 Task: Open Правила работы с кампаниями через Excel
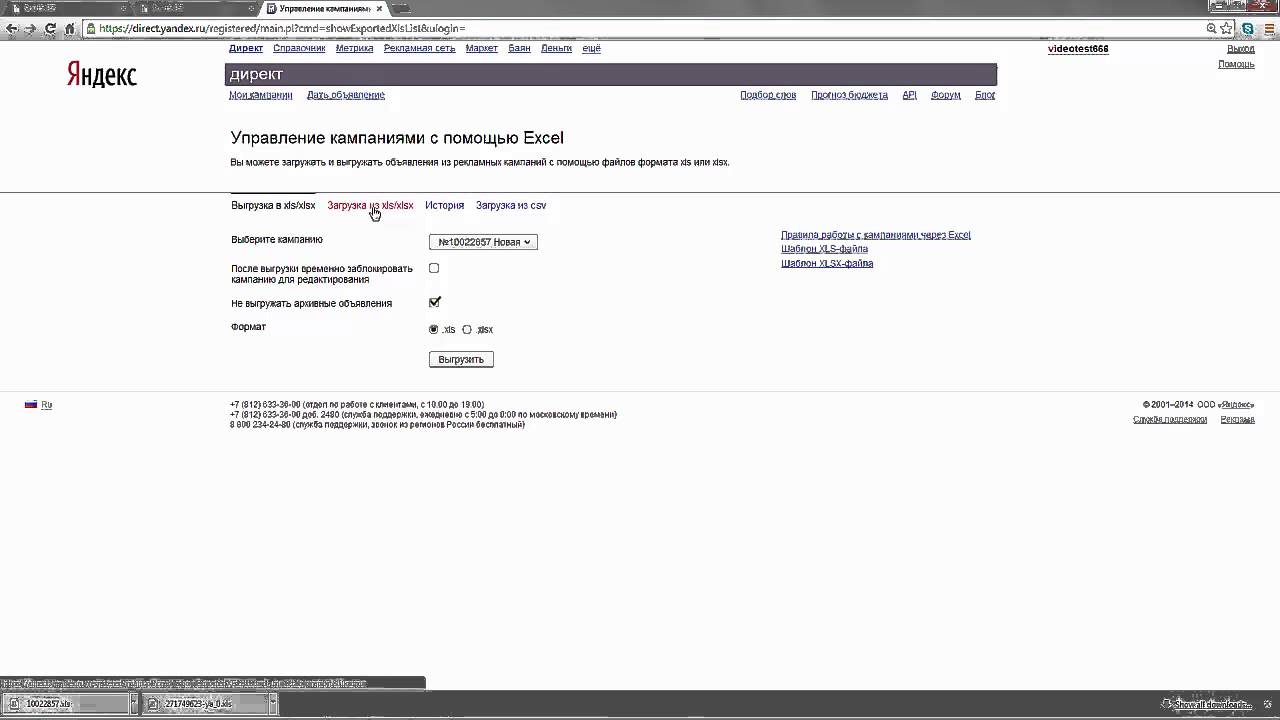click(876, 235)
